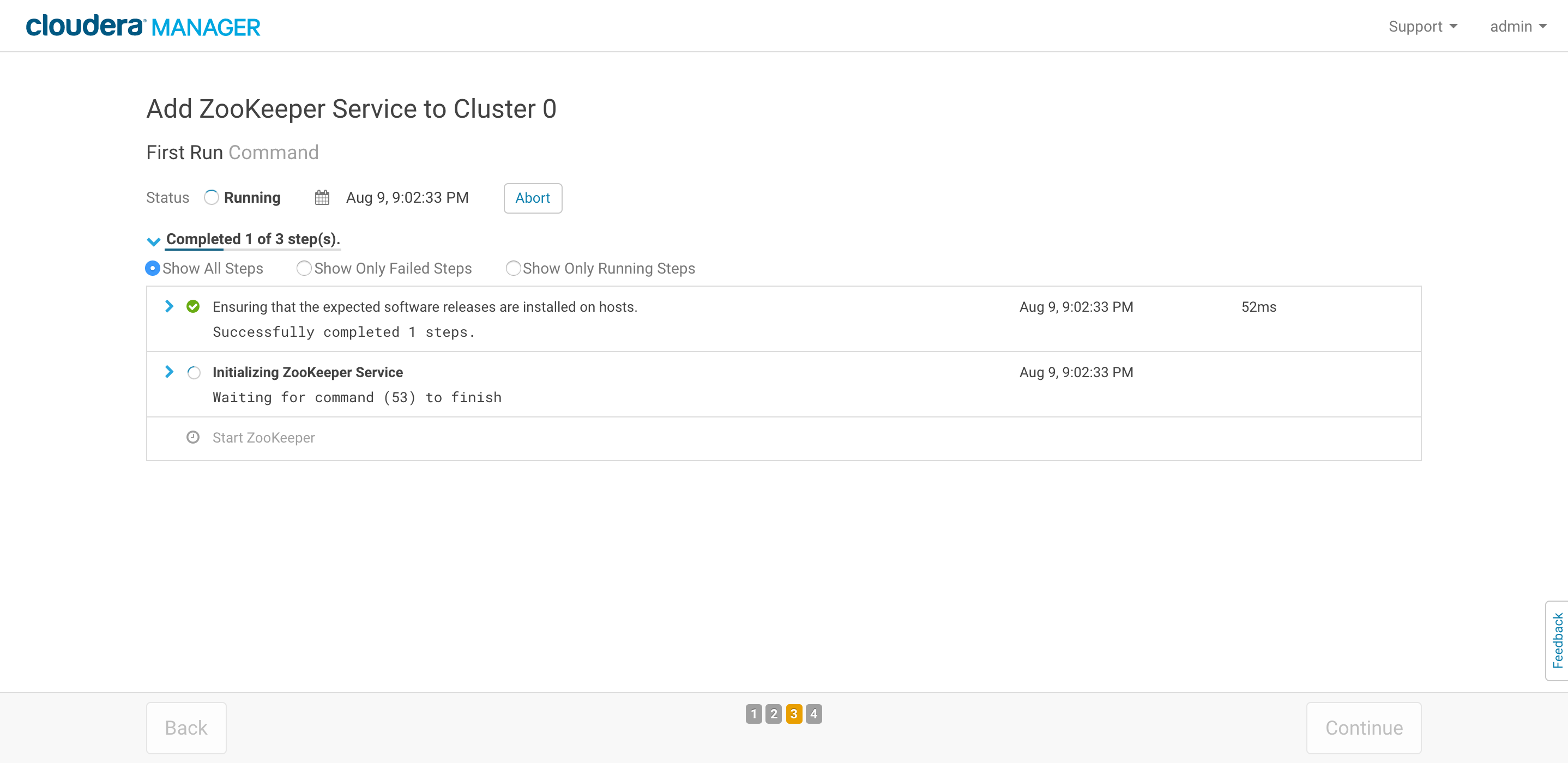This screenshot has width=1568, height=763.
Task: Select Show All Steps radio button
Action: coord(153,268)
